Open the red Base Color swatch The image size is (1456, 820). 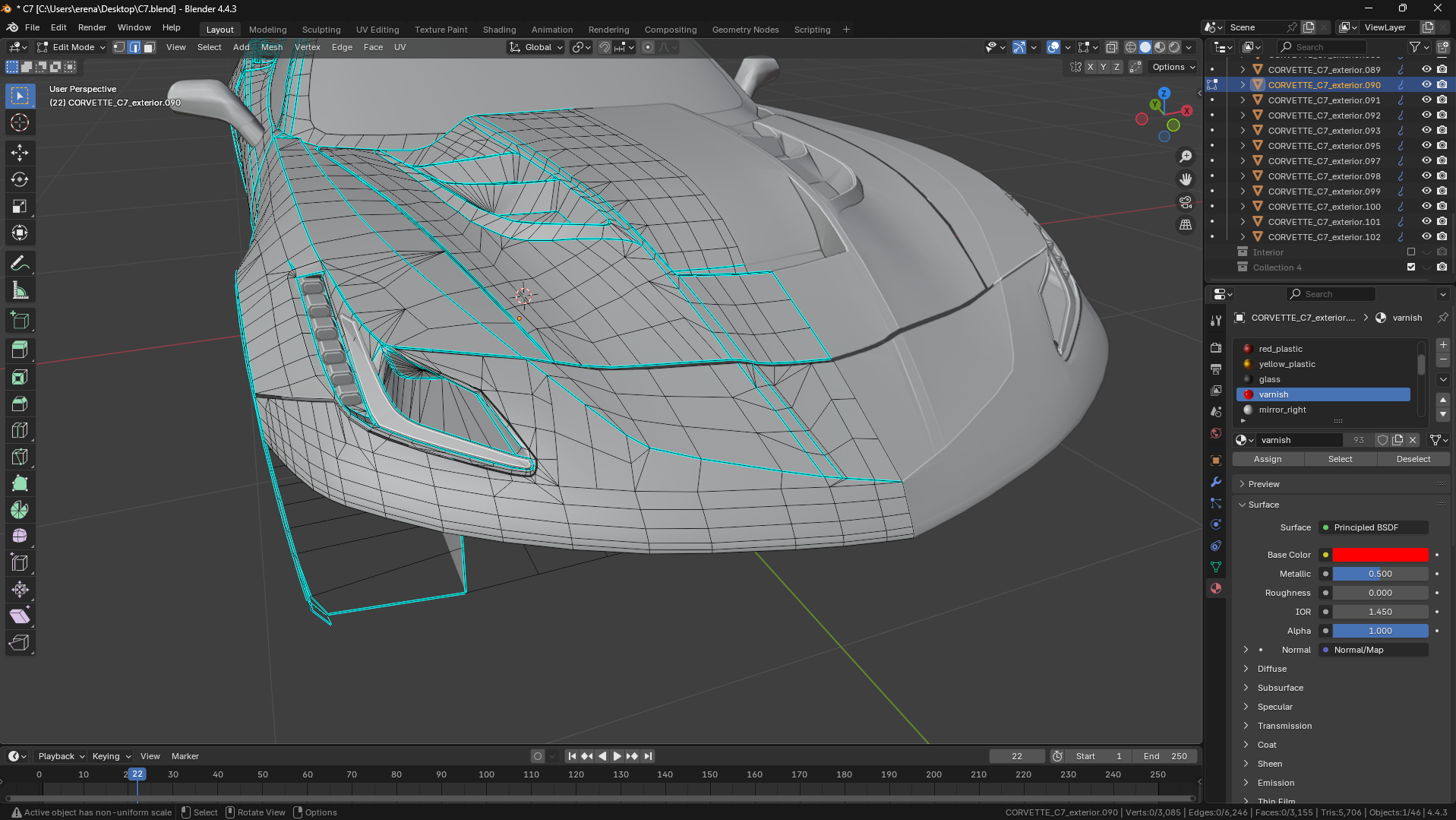coord(1380,555)
